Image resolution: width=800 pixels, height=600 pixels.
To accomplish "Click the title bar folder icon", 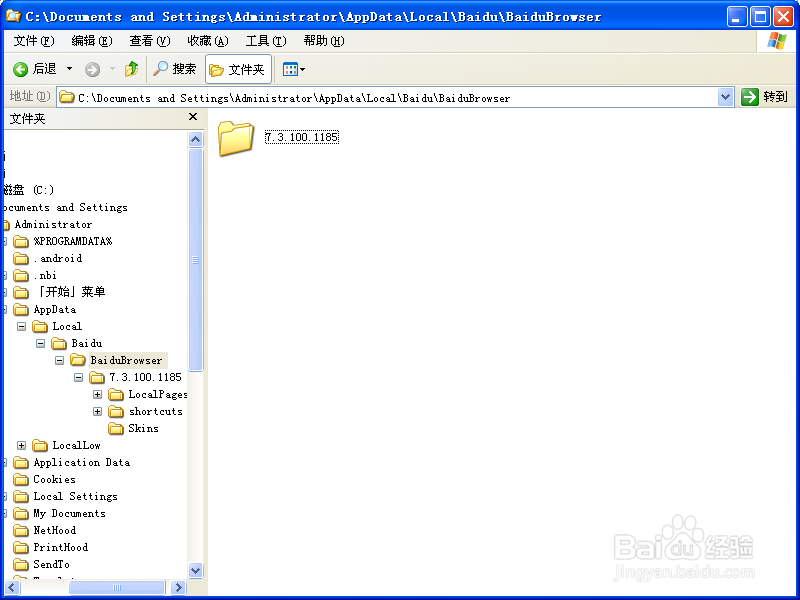I will tap(13, 17).
